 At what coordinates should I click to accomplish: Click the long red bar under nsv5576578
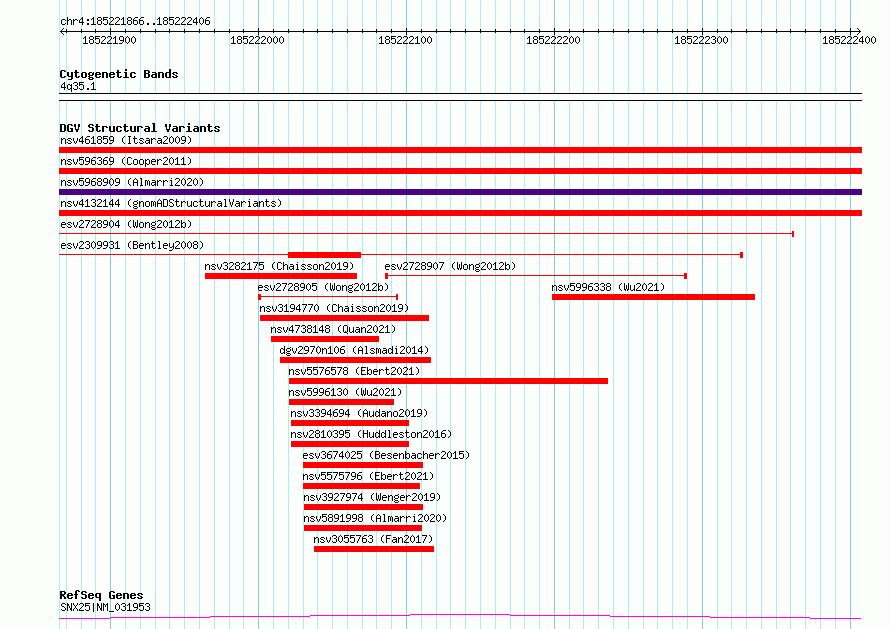(448, 381)
